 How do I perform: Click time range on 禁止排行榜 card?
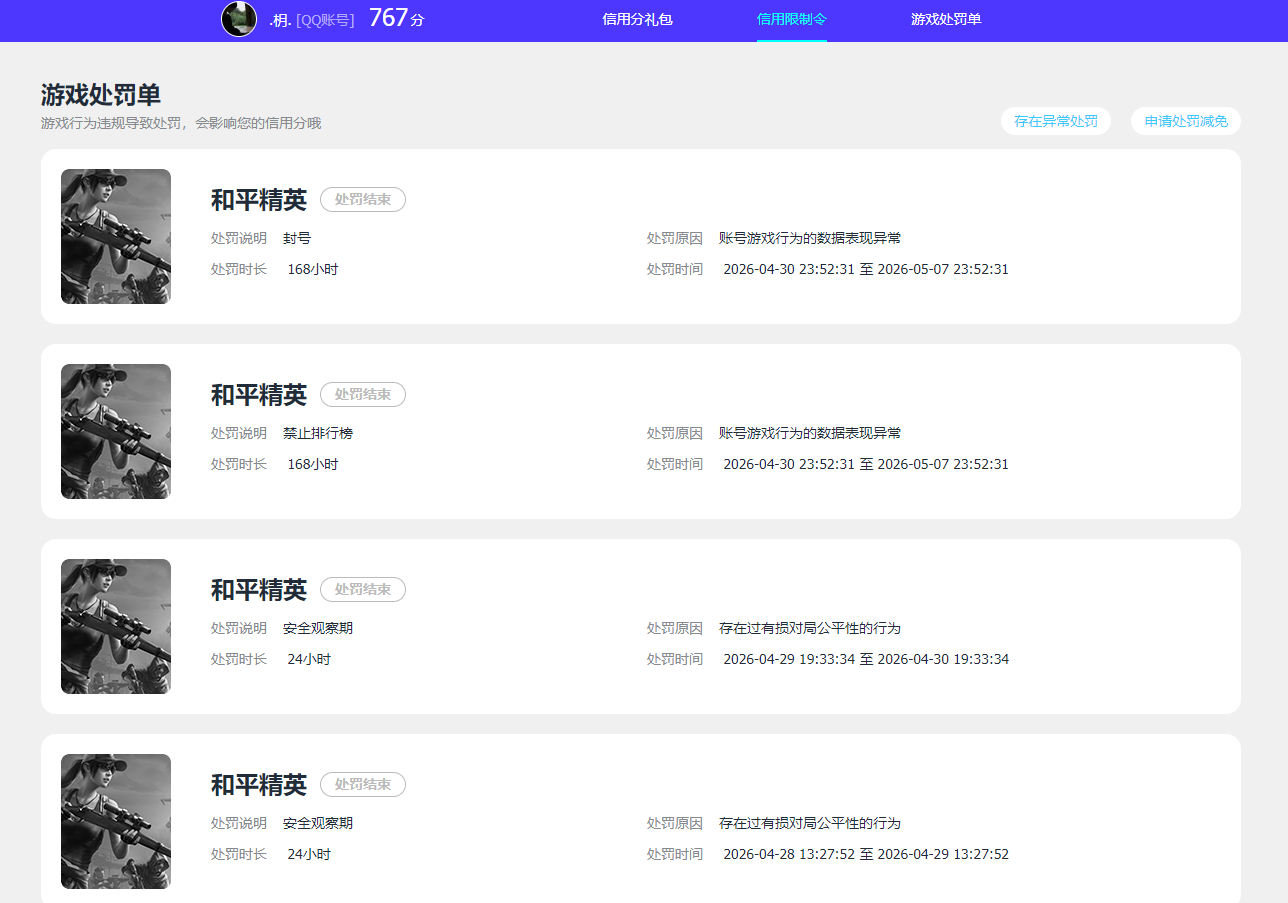click(866, 464)
